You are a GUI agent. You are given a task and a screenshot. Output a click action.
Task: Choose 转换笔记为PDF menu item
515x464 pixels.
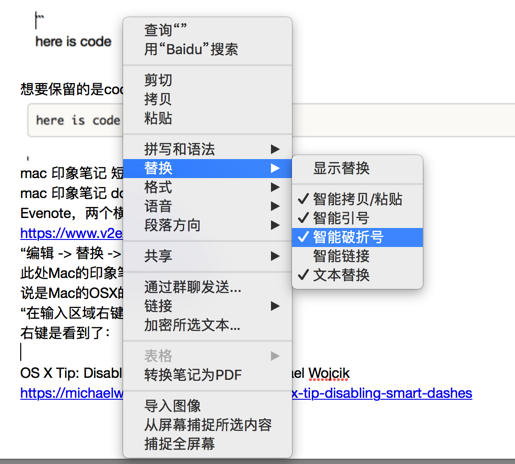[207, 375]
